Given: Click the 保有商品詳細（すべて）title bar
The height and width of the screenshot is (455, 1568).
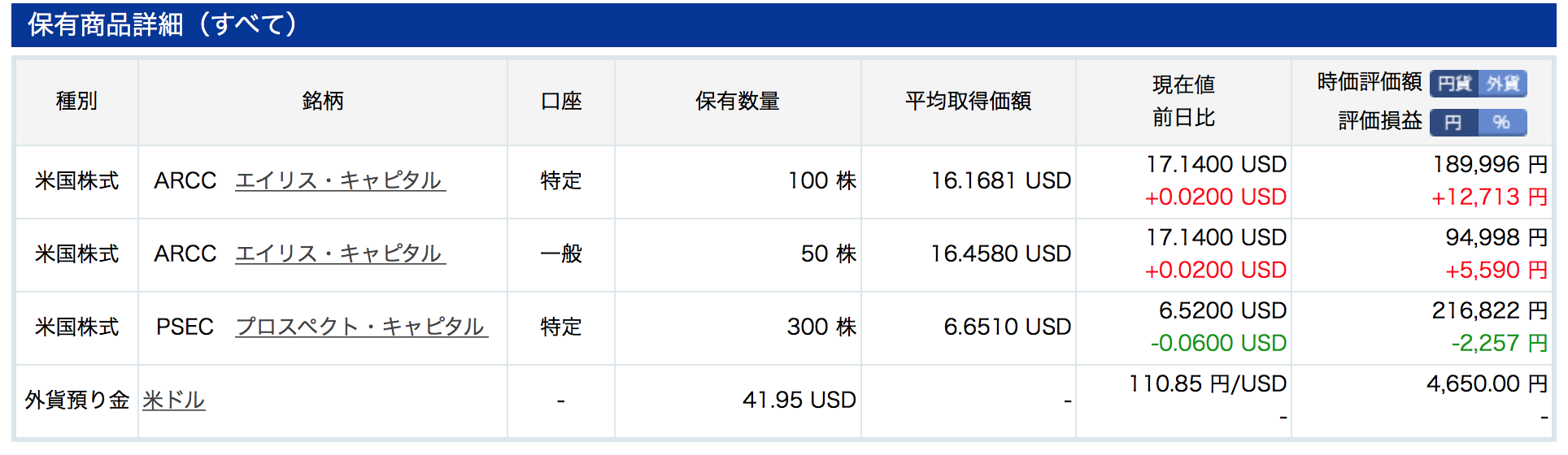Looking at the screenshot, I should tap(784, 24).
